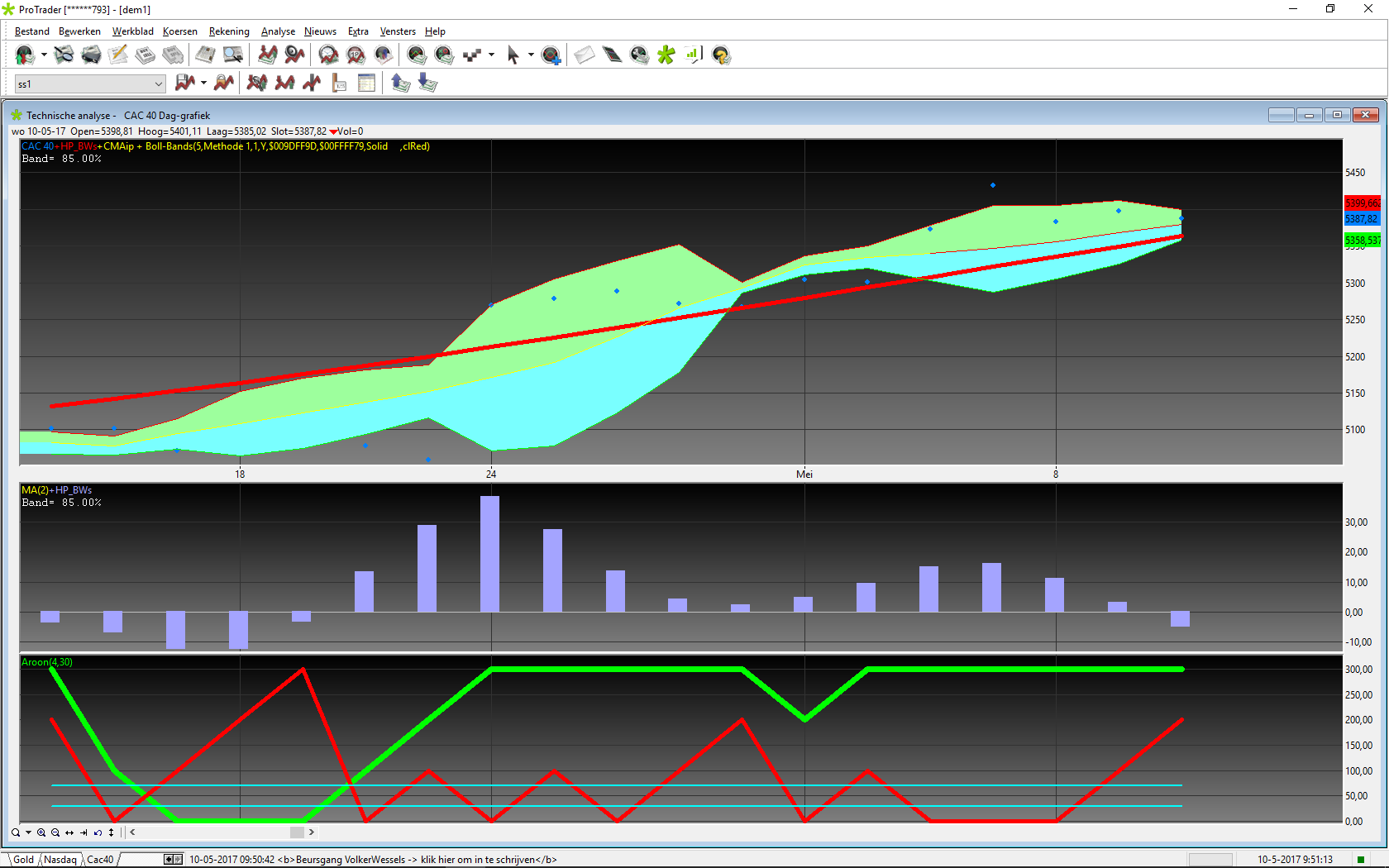1389x868 pixels.
Task: Click the chart scrollbar right arrow
Action: click(311, 832)
